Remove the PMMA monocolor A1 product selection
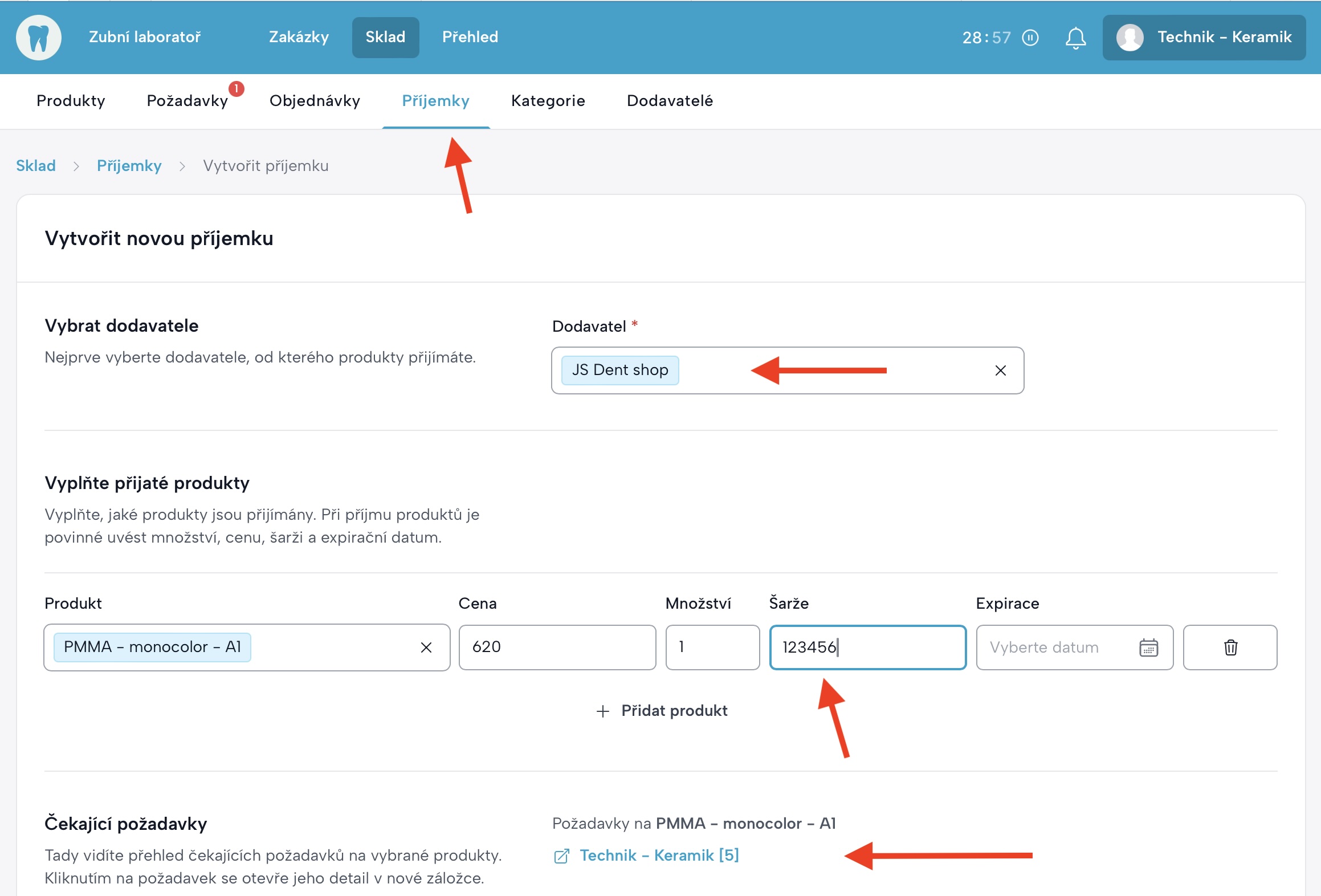Screen dimensions: 1321x896 [x=426, y=647]
